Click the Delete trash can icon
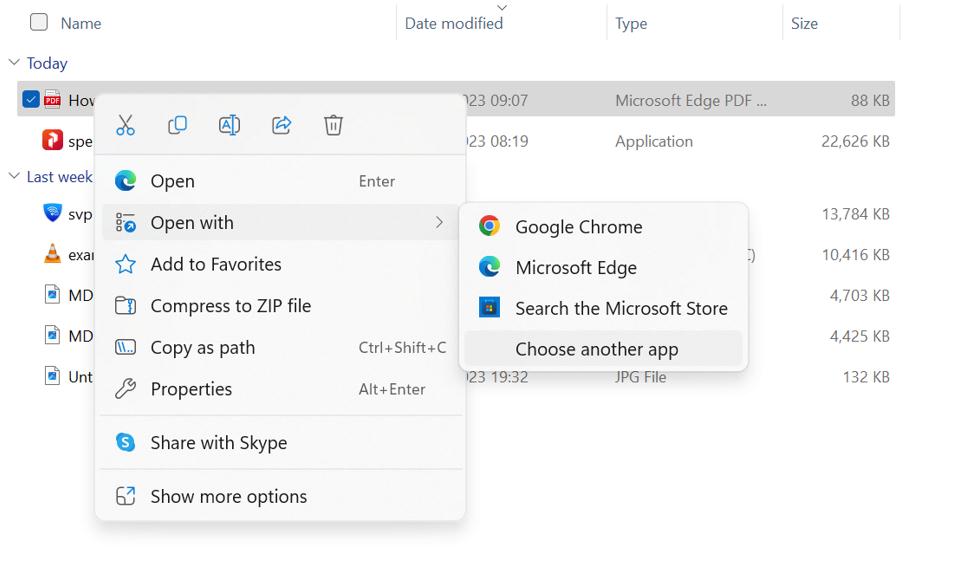This screenshot has width=957, height=565. pyautogui.click(x=333, y=125)
